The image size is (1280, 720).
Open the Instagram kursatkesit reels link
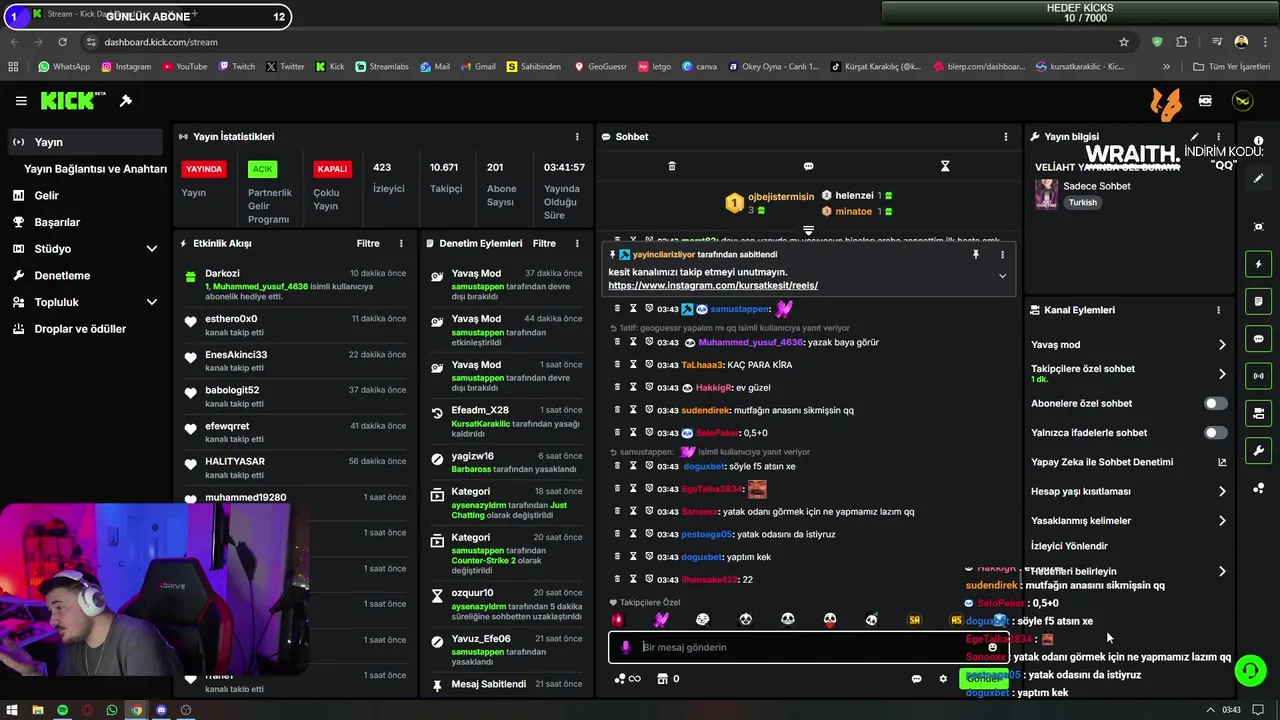click(713, 286)
